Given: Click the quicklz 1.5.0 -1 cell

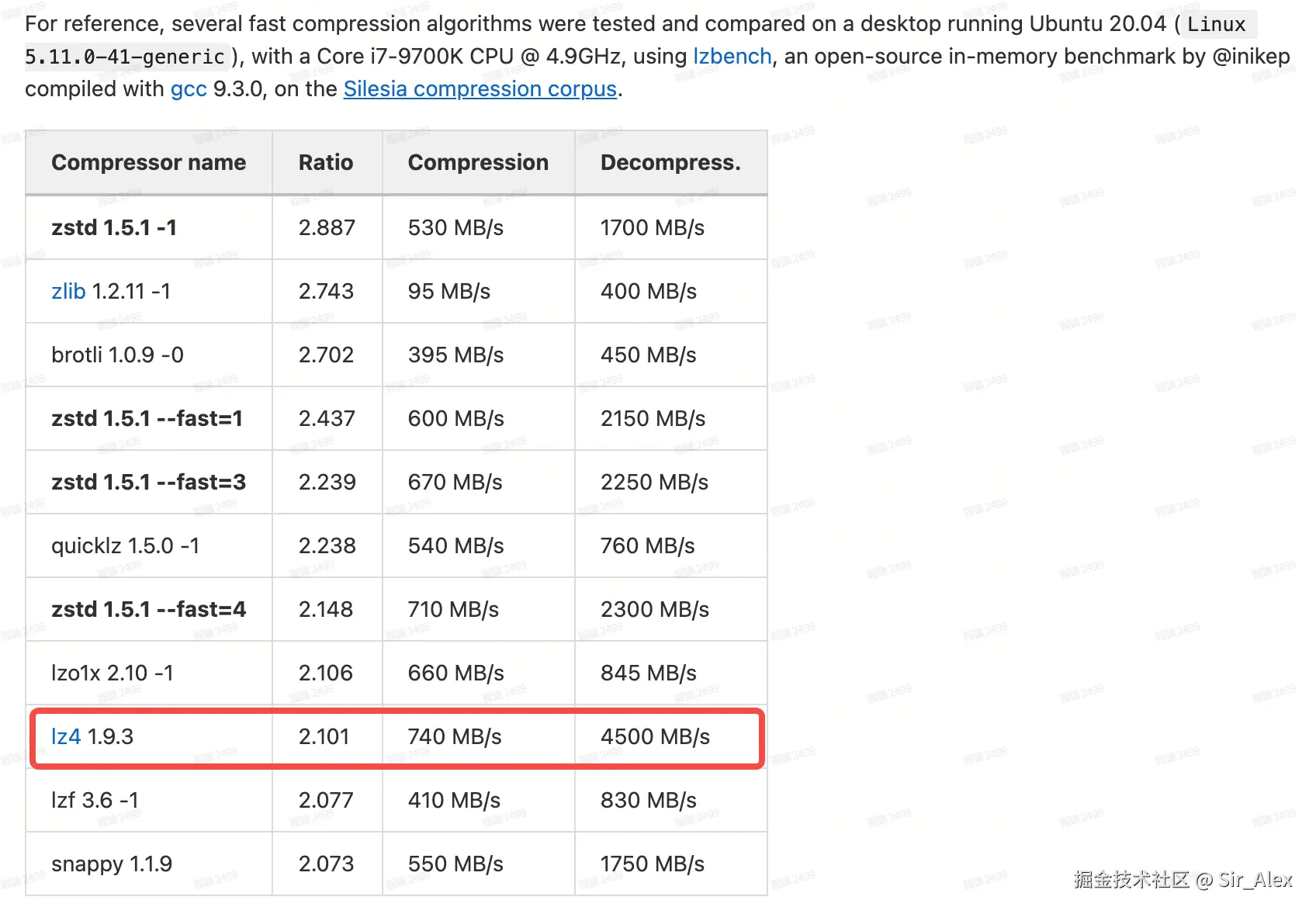Looking at the screenshot, I should [x=125, y=546].
